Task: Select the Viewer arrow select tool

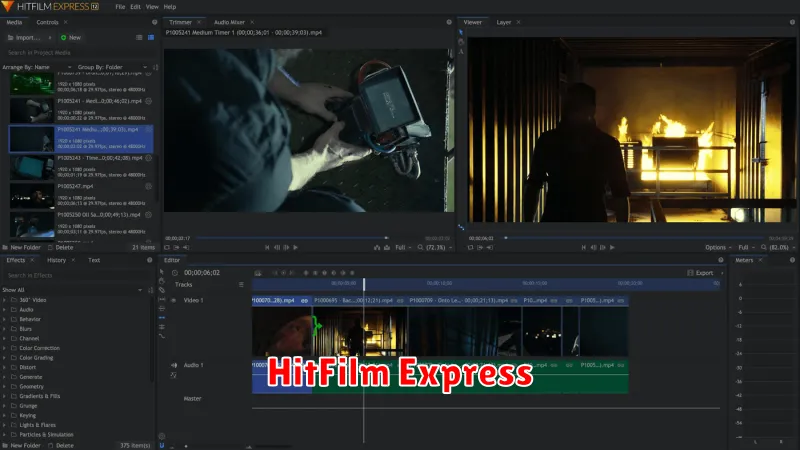Action: click(461, 32)
